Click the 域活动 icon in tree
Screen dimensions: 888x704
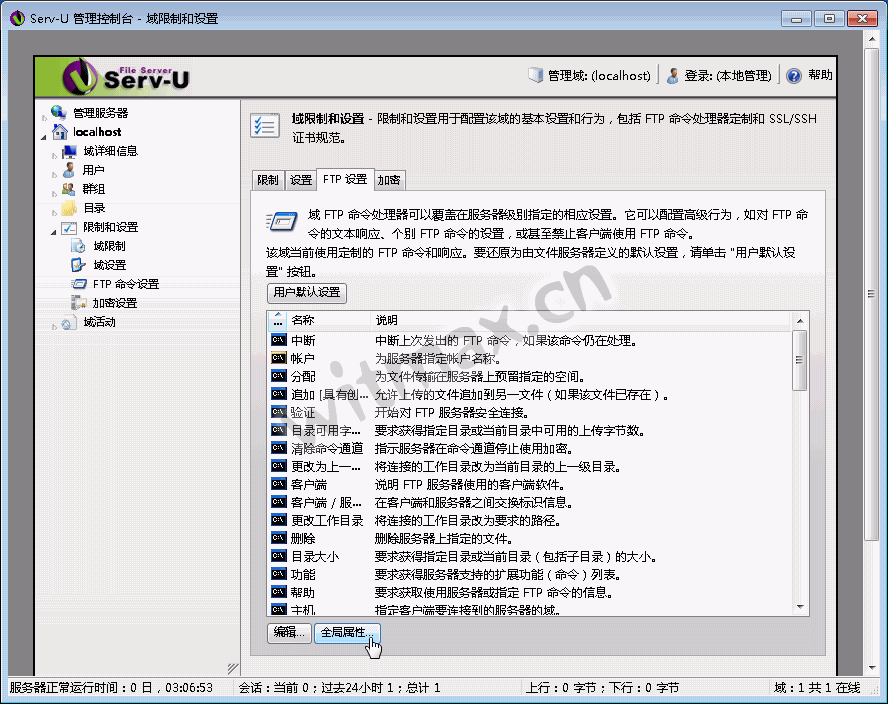[x=69, y=322]
